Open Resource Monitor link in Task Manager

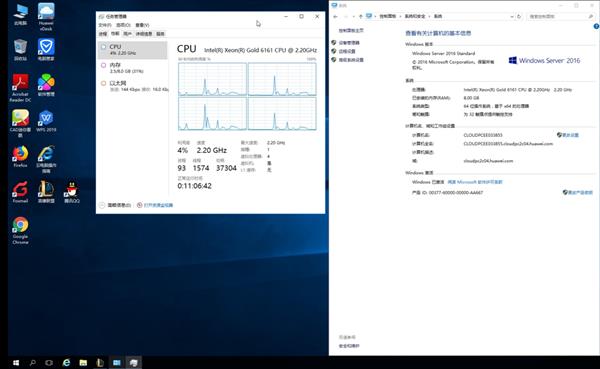155,205
